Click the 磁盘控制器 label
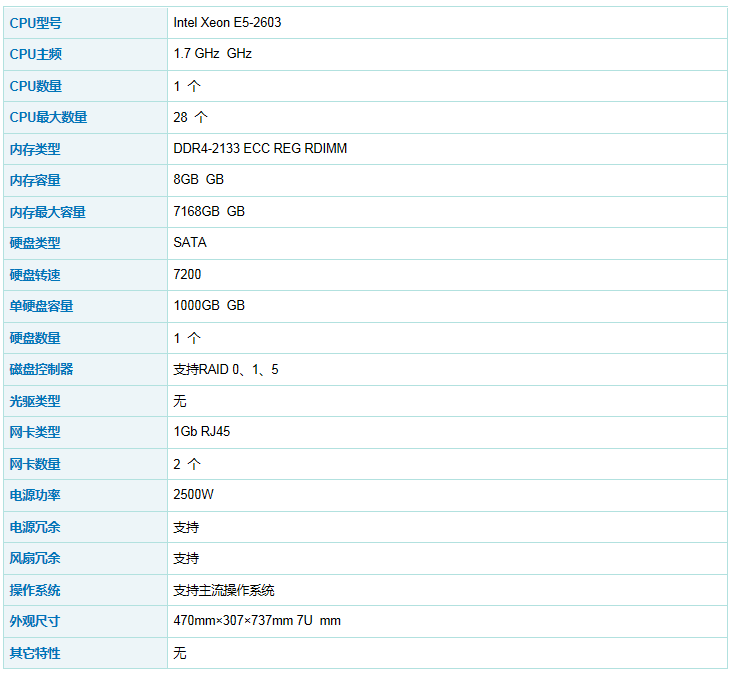 tap(41, 369)
